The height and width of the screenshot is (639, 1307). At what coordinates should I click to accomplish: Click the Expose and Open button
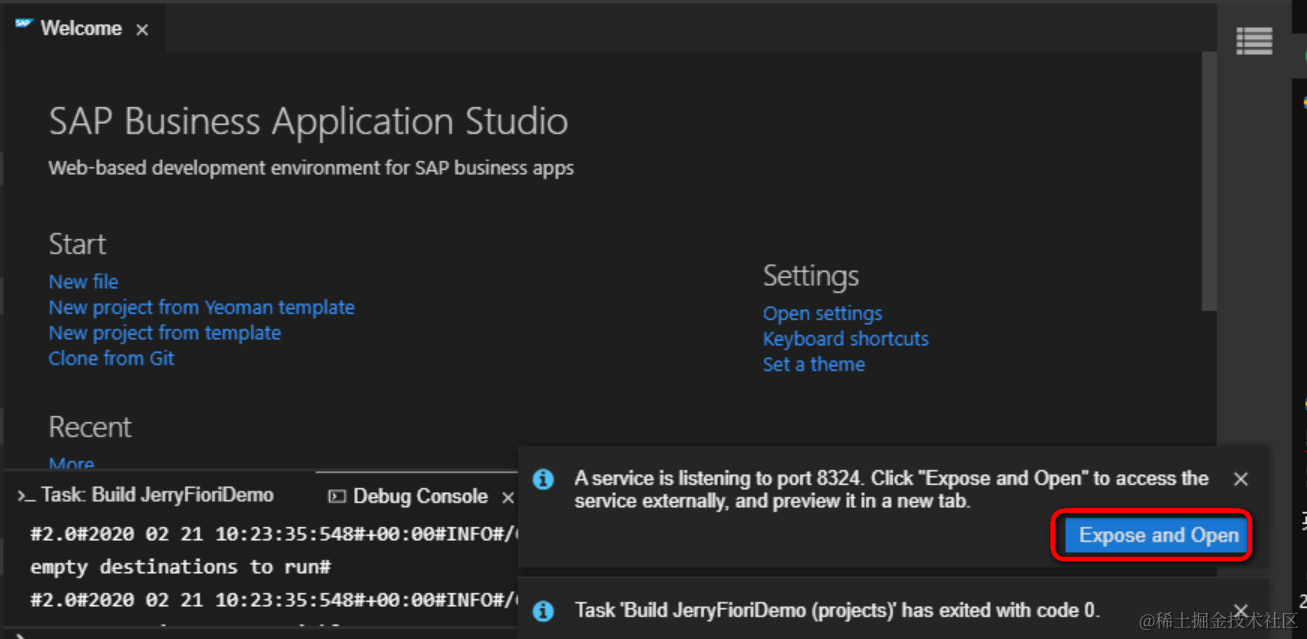1159,535
